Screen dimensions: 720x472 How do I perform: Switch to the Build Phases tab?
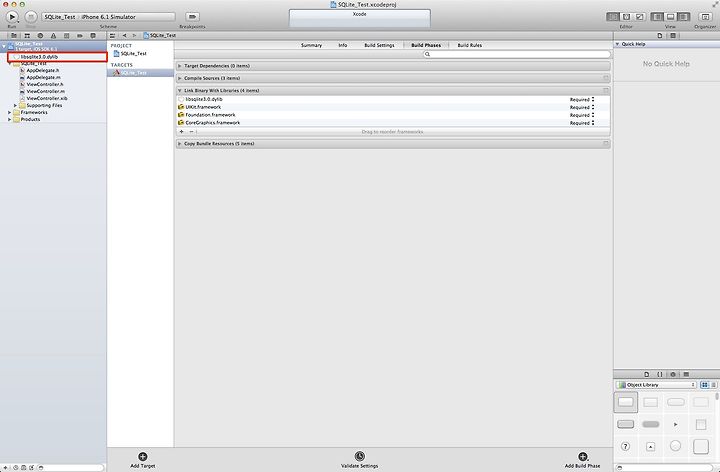[x=426, y=45]
